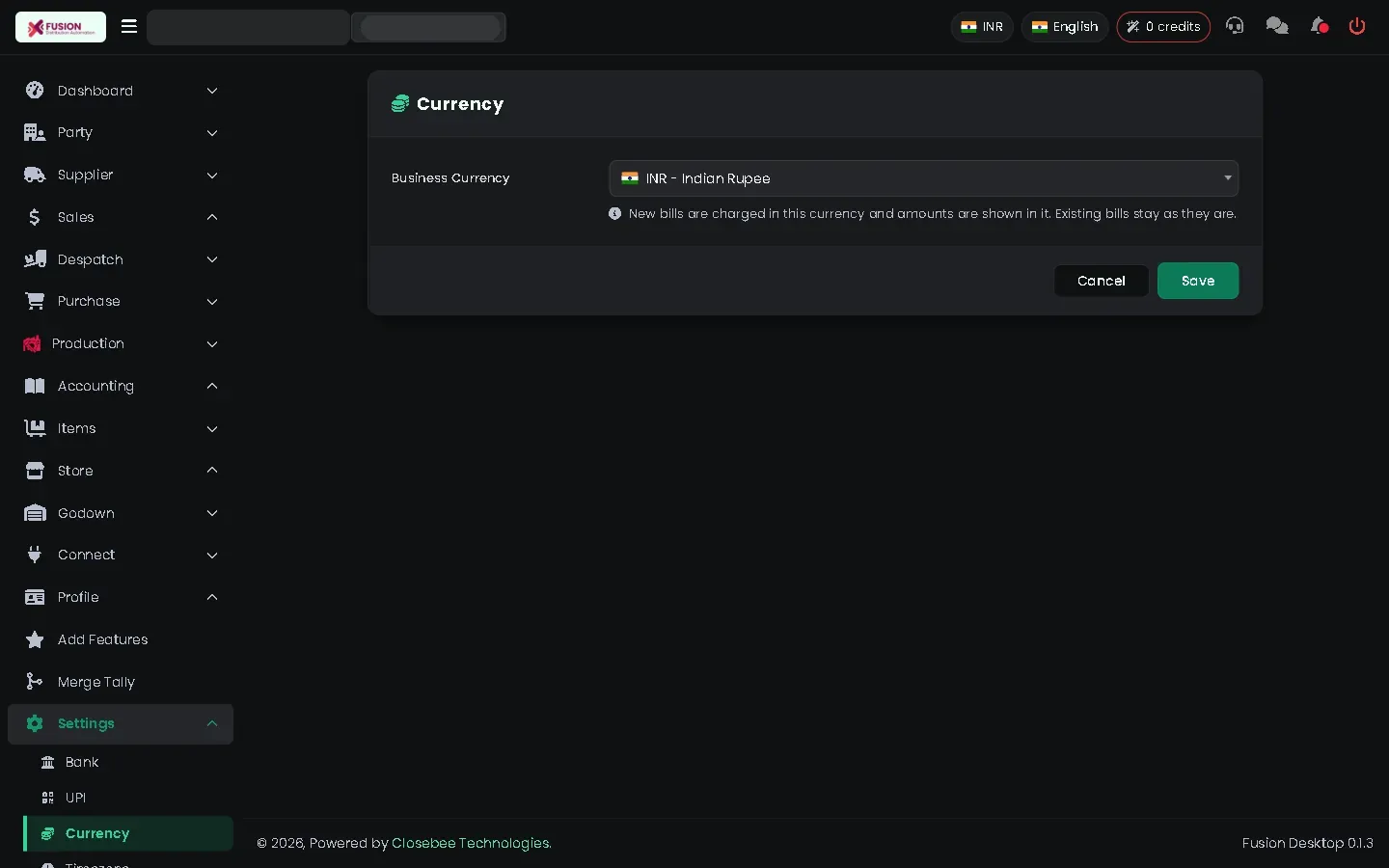Click the Despatch forklift icon
1389x868 pixels.
coord(35,259)
